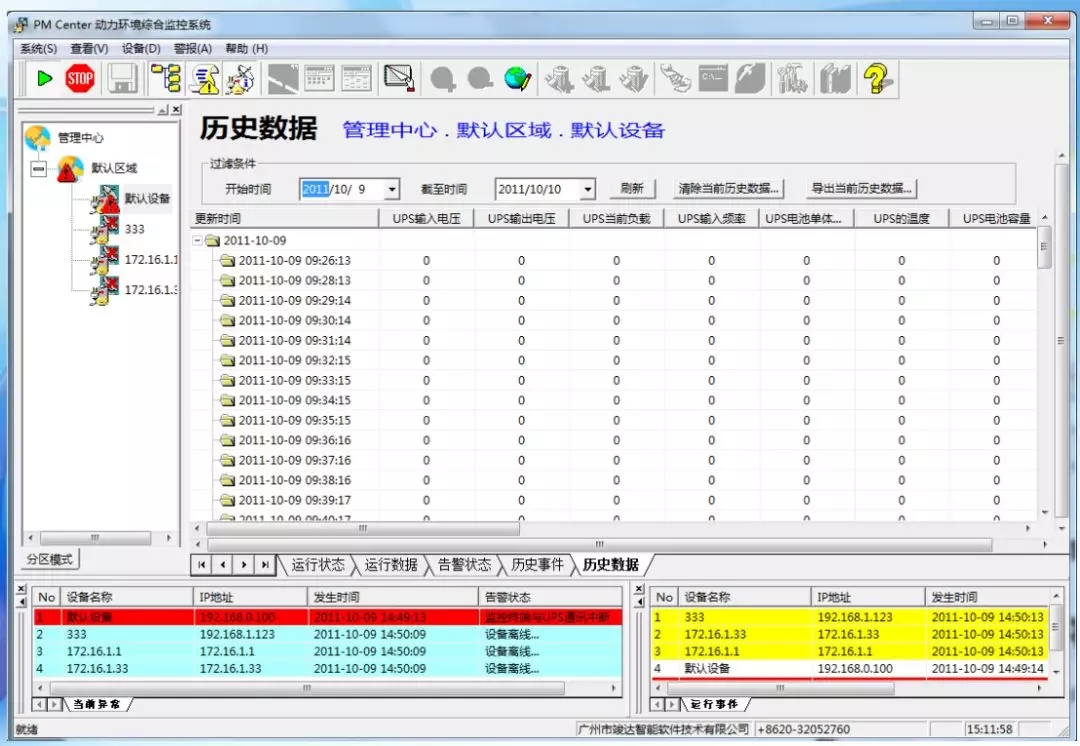This screenshot has width=1080, height=746.
Task: Open the 开始时间 date dropdown
Action: coord(390,188)
